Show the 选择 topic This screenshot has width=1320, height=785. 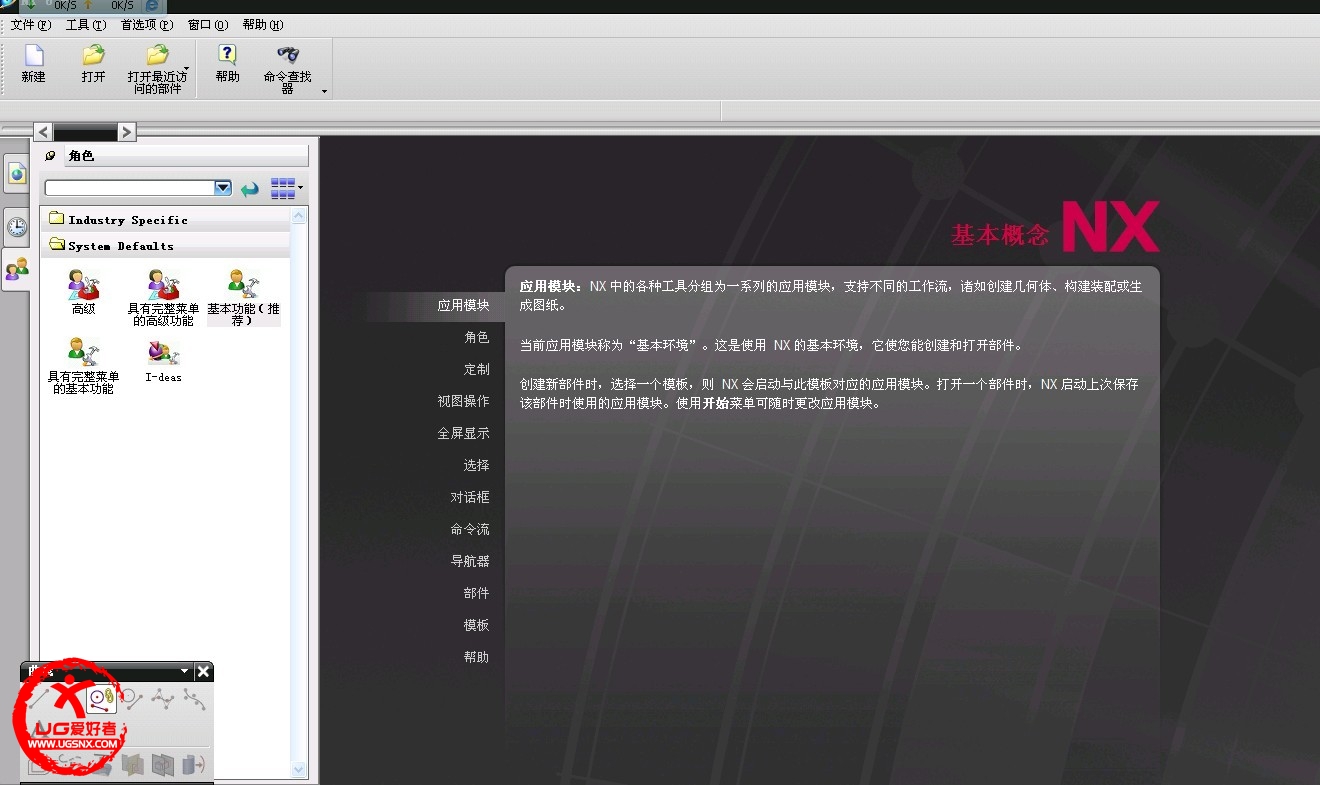click(477, 466)
